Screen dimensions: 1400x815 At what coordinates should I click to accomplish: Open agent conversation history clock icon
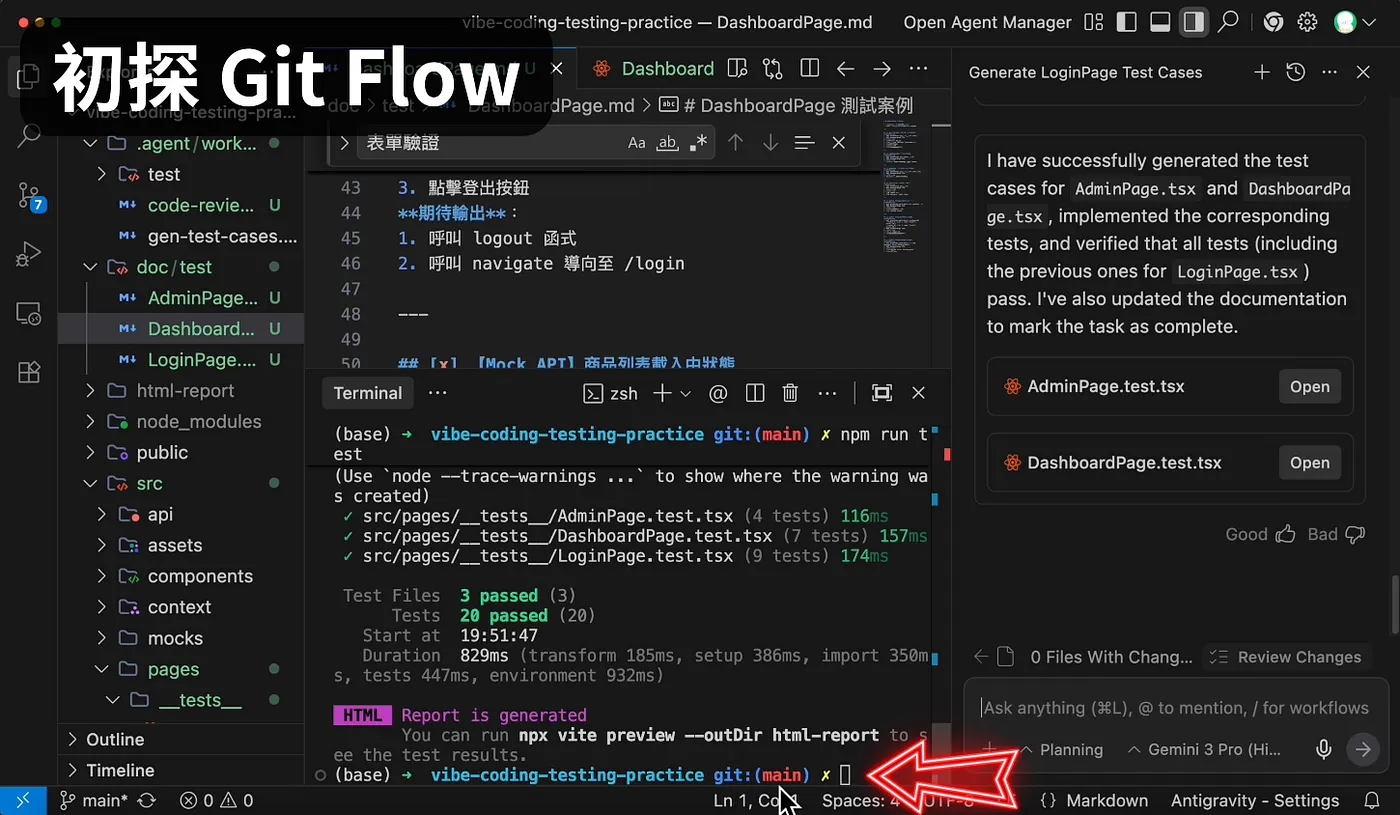(1296, 72)
